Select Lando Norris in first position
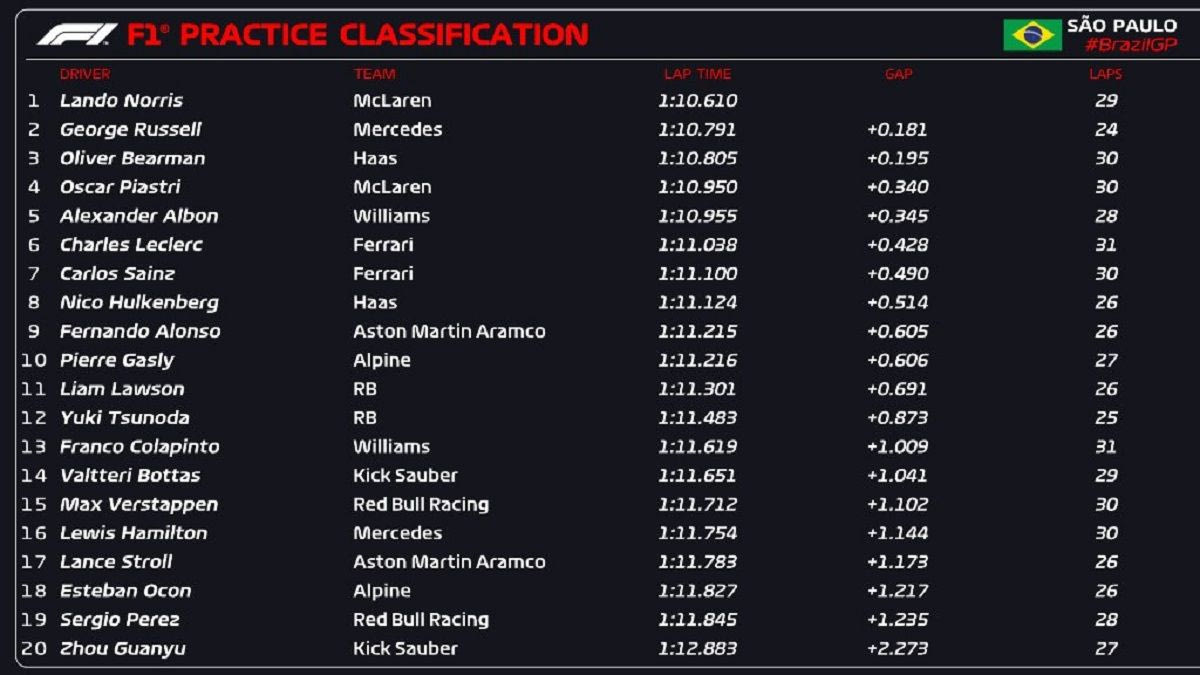This screenshot has width=1200, height=675. click(121, 101)
